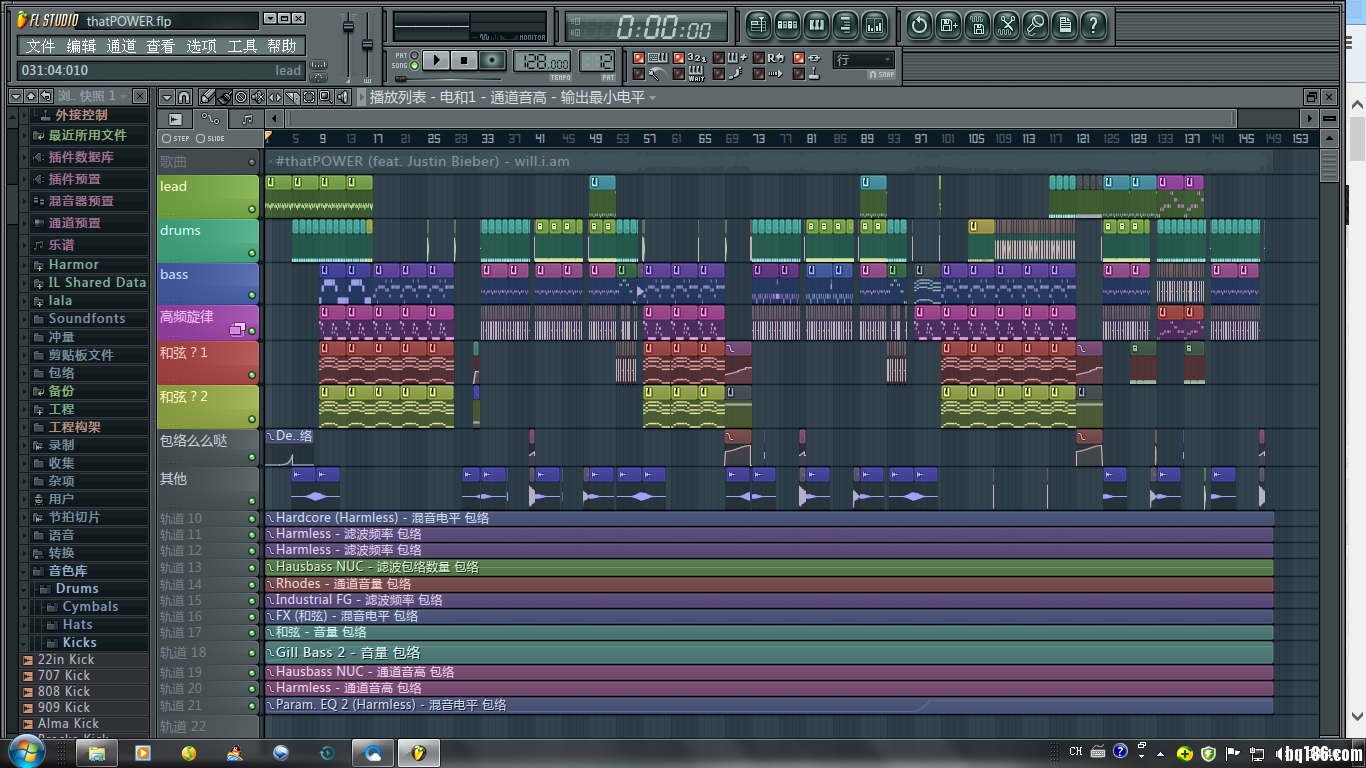Open the piano roll view button
Screen dimensions: 1366x768
click(x=817, y=26)
